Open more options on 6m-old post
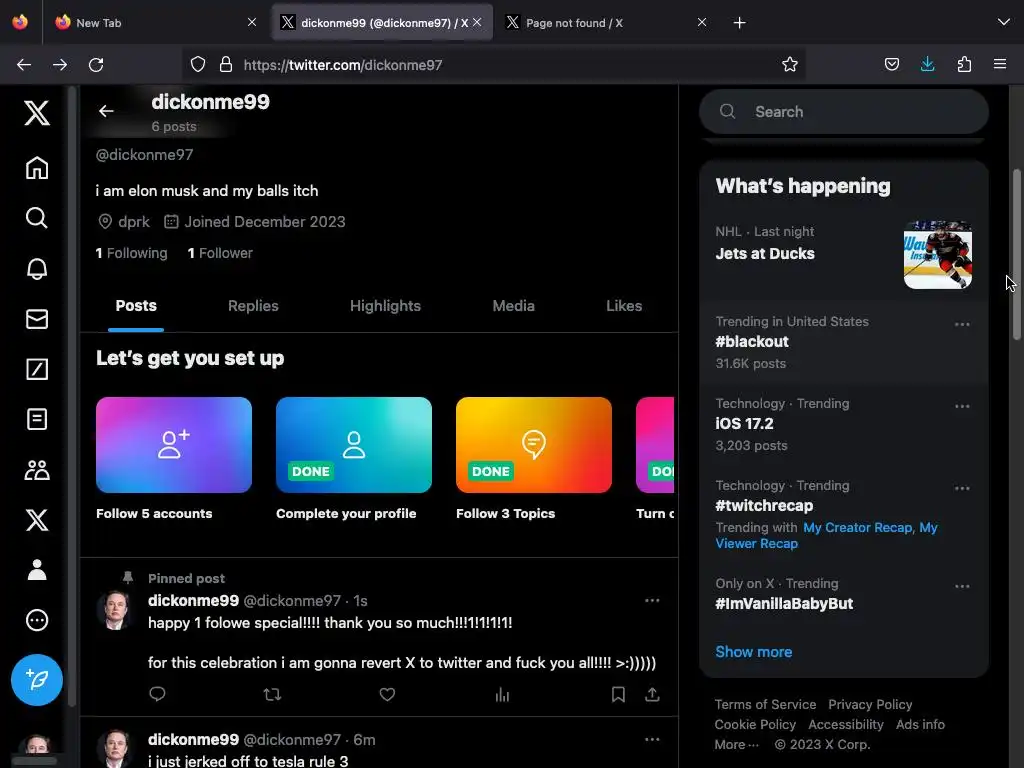The height and width of the screenshot is (768, 1024). [x=652, y=739]
